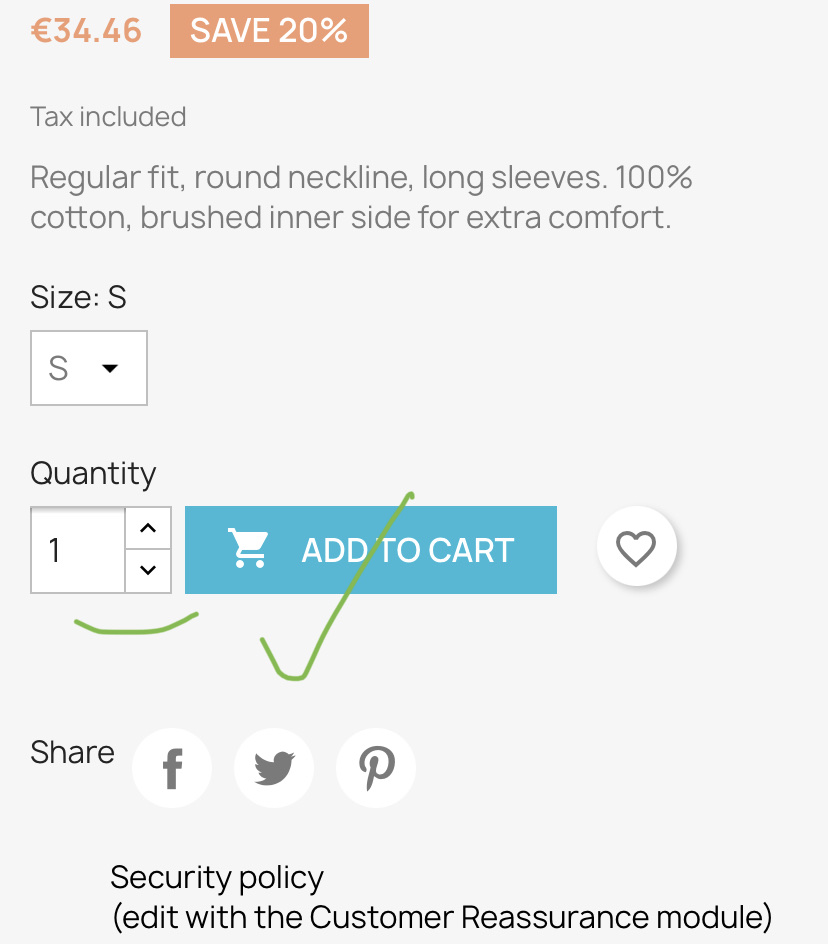This screenshot has width=828, height=944.
Task: Click the Facebook share circle
Action: tap(171, 767)
